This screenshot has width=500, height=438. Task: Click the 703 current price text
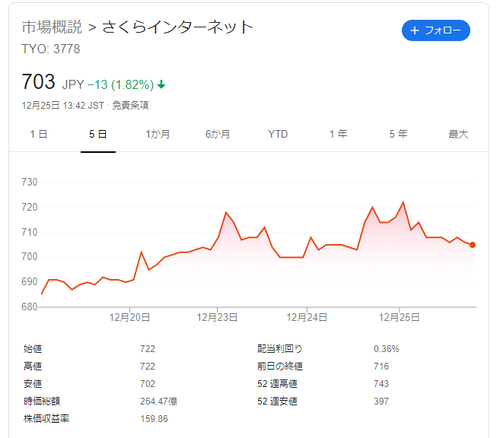(38, 82)
